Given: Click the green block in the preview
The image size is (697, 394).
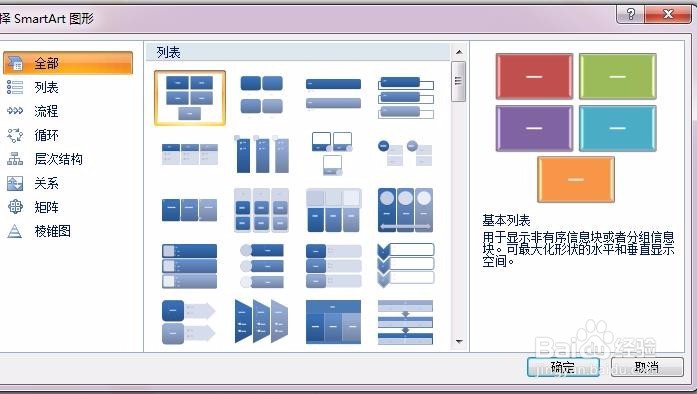Looking at the screenshot, I should coord(617,76).
